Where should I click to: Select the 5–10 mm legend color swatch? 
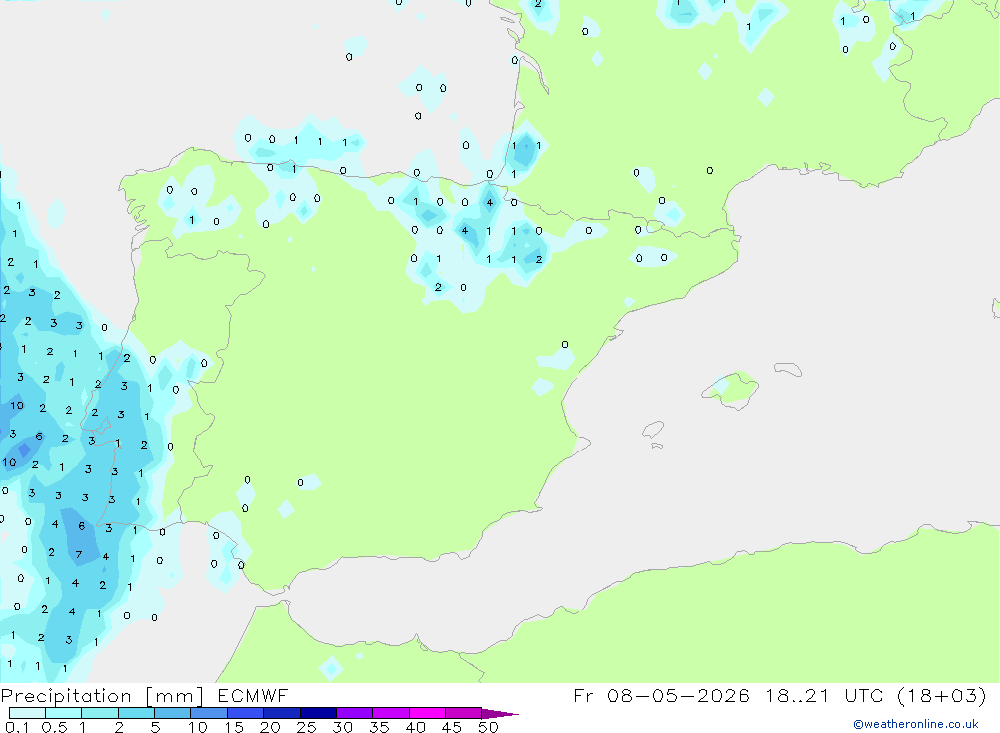tap(172, 713)
